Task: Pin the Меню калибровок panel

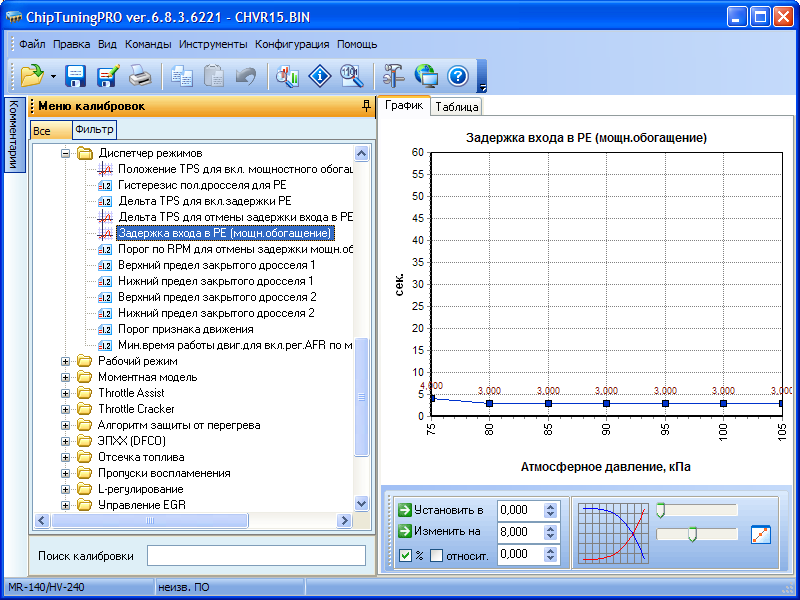Action: click(x=366, y=106)
